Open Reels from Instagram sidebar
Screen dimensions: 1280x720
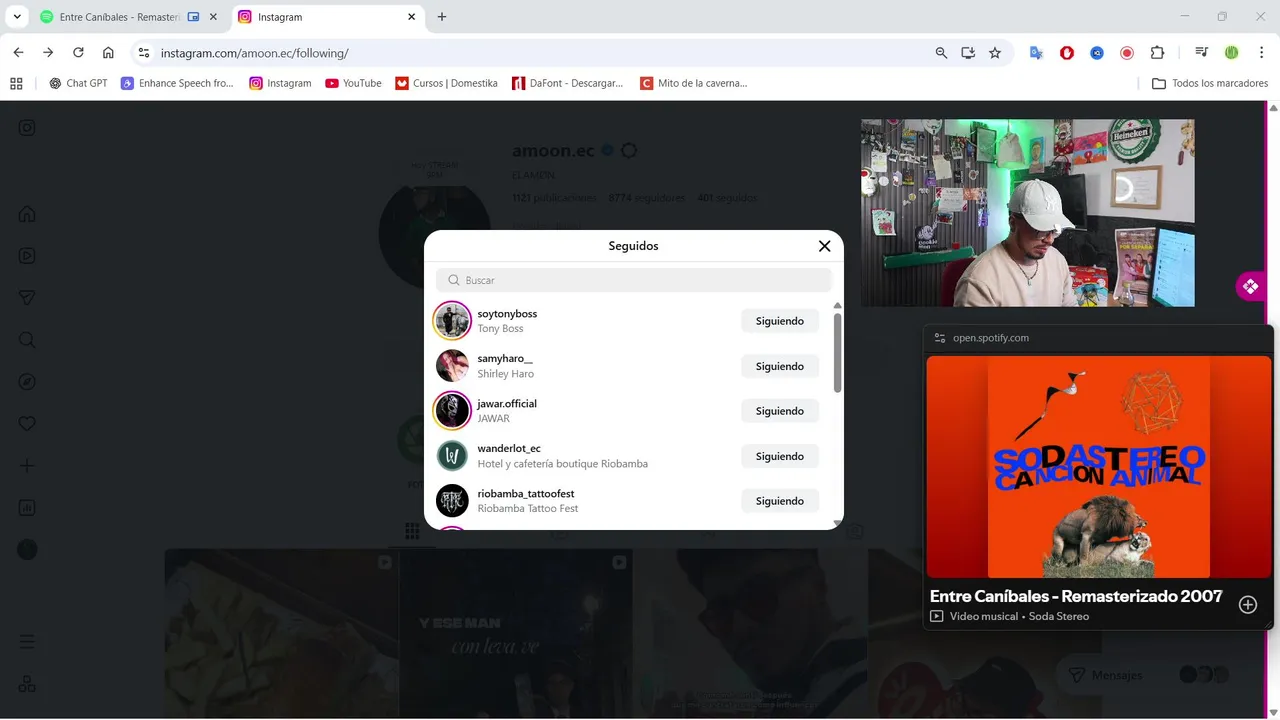click(27, 256)
